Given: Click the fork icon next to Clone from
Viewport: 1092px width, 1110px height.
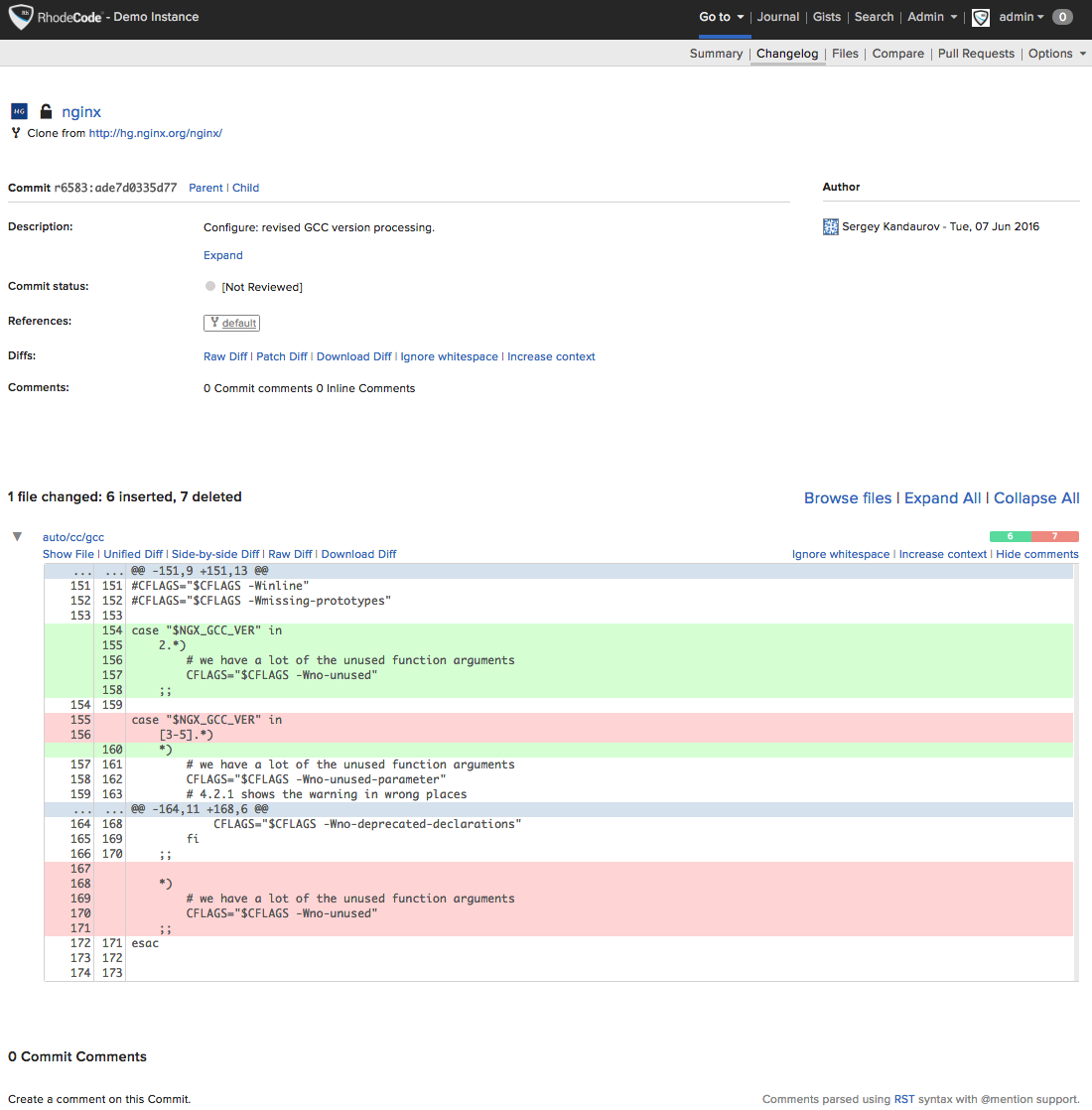Looking at the screenshot, I should (16, 132).
